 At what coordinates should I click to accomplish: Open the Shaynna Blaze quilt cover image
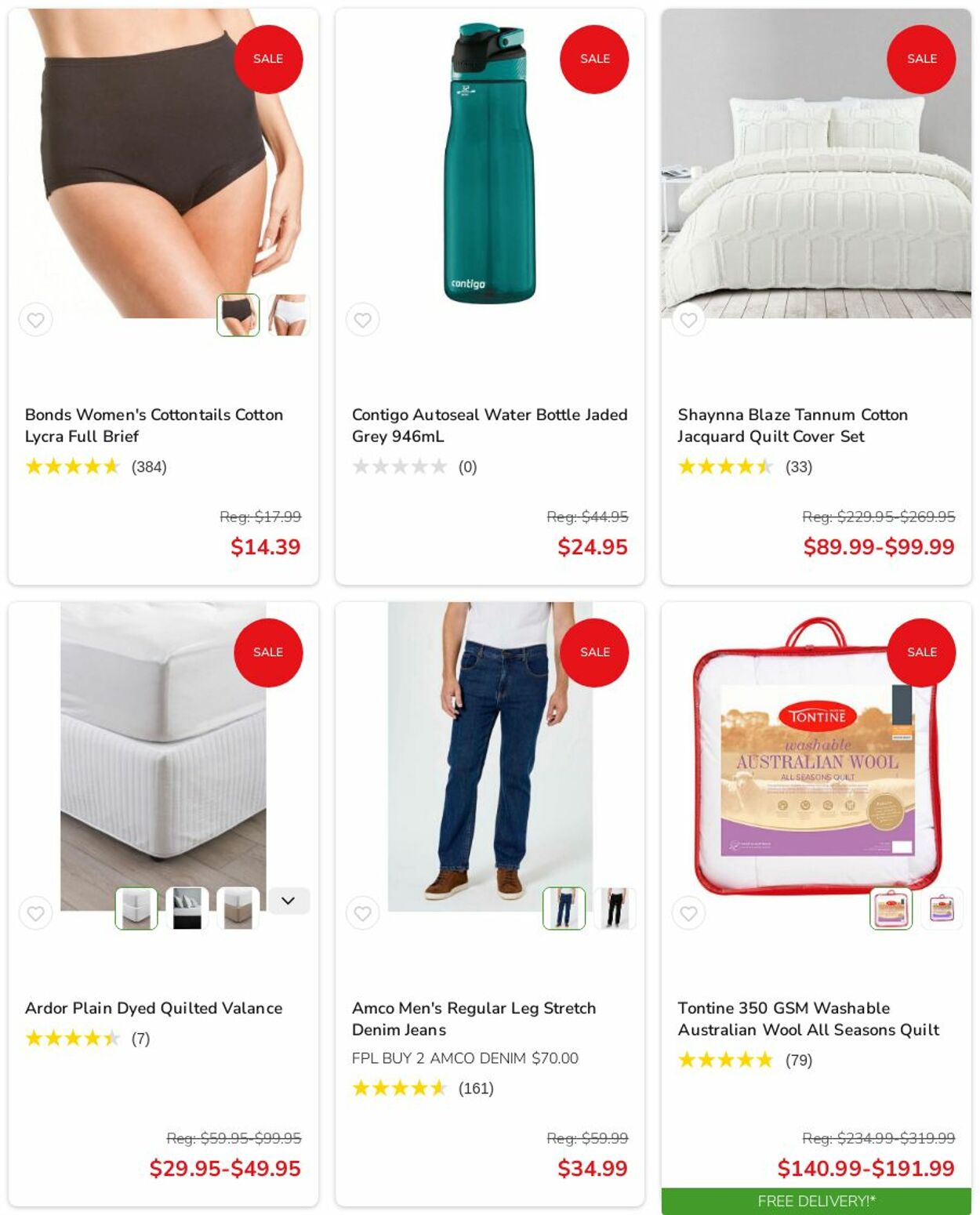click(816, 164)
